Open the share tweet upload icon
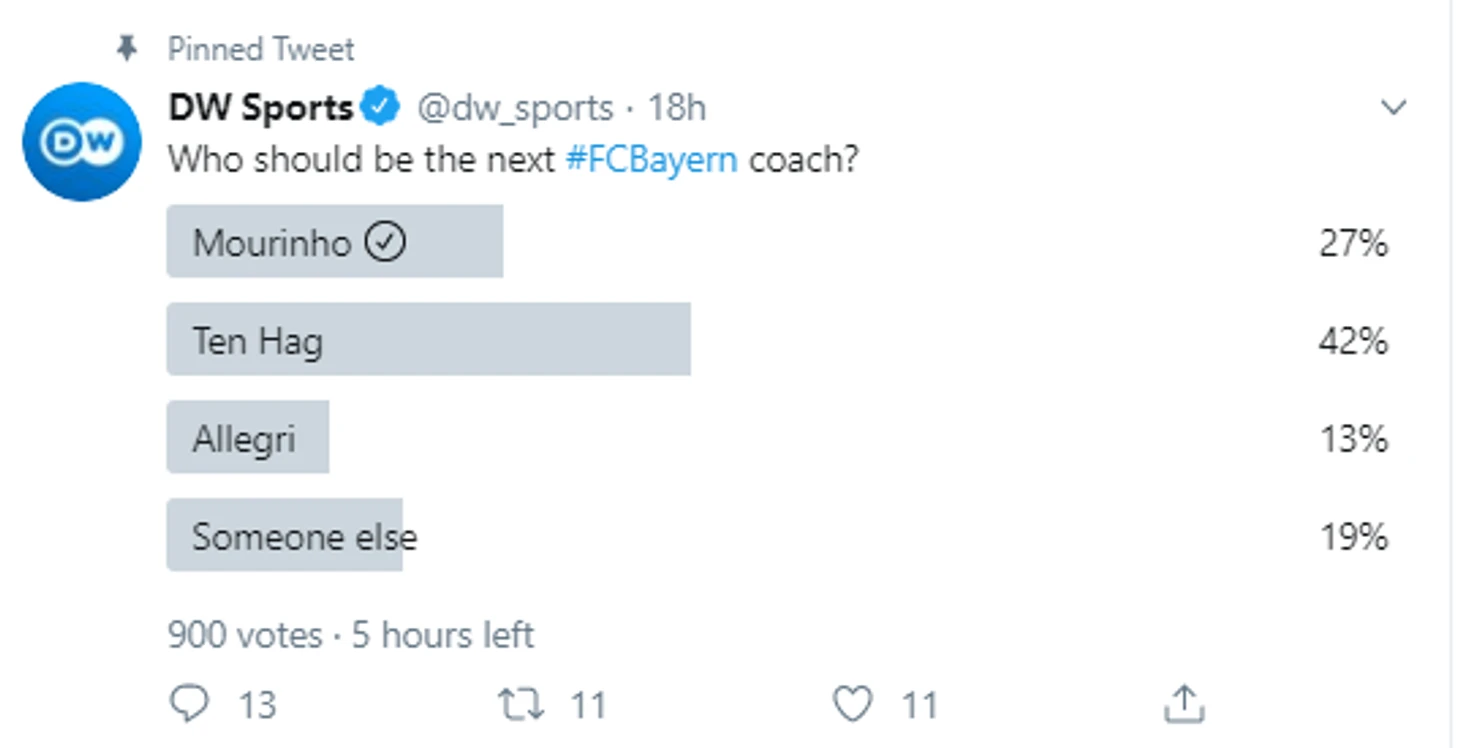This screenshot has height=748, width=1460. click(1184, 704)
